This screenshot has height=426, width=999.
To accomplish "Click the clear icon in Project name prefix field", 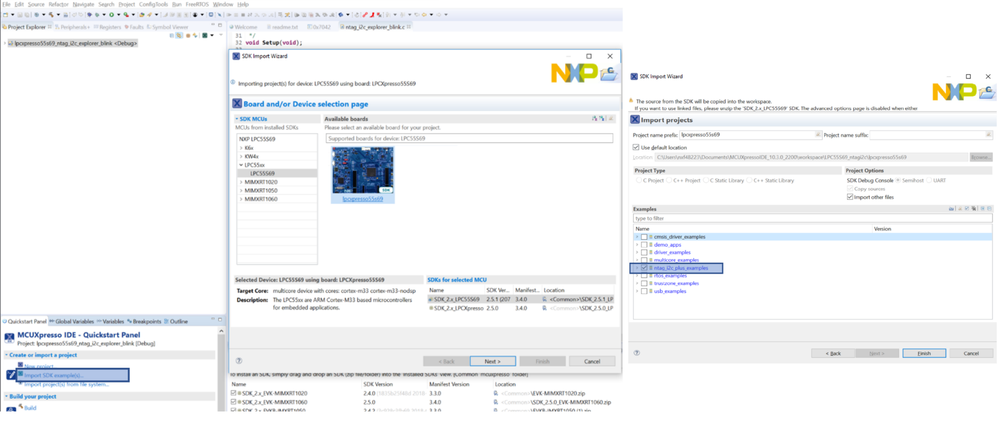I will pyautogui.click(x=817, y=134).
